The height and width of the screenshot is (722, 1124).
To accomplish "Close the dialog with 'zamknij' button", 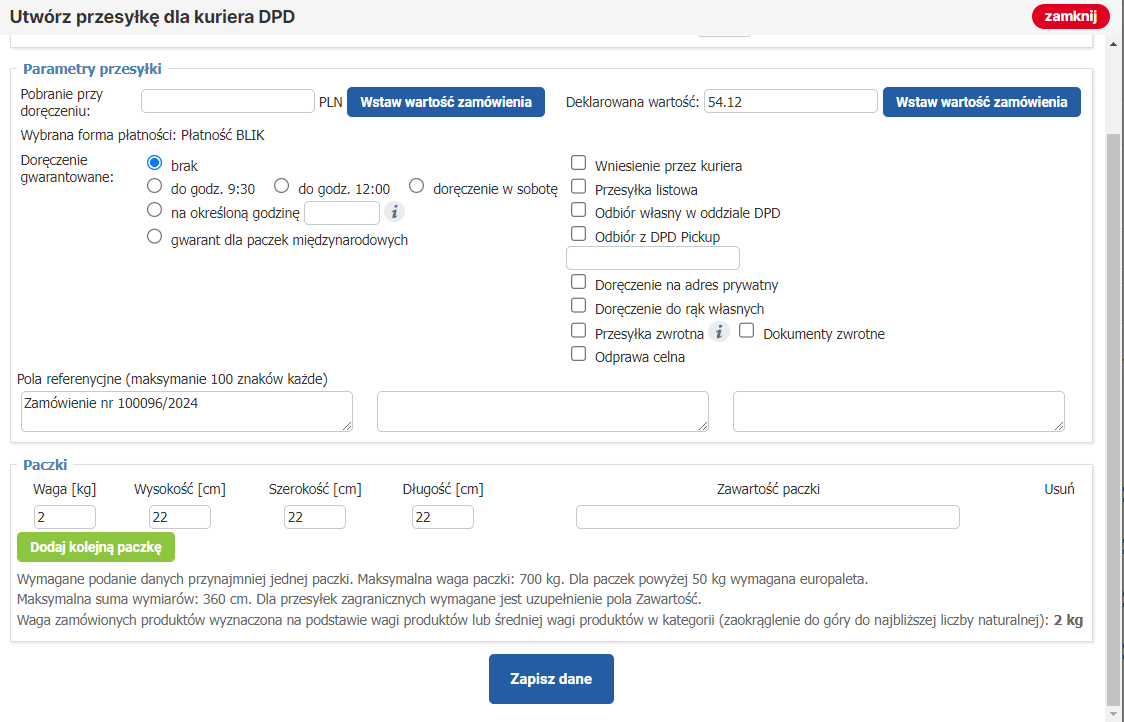I will pos(1070,16).
